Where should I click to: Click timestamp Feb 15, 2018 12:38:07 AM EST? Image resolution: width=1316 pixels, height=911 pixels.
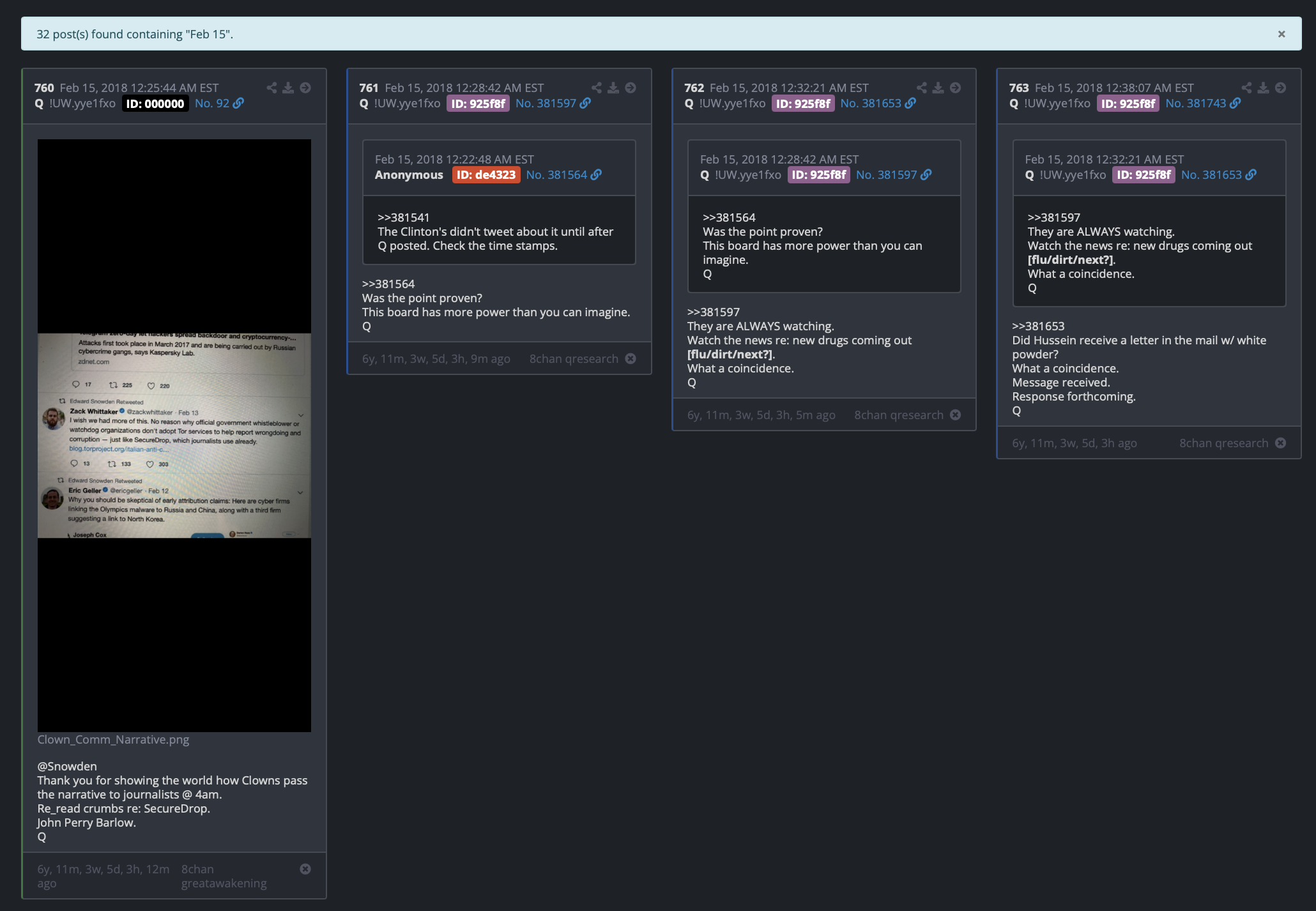1114,88
